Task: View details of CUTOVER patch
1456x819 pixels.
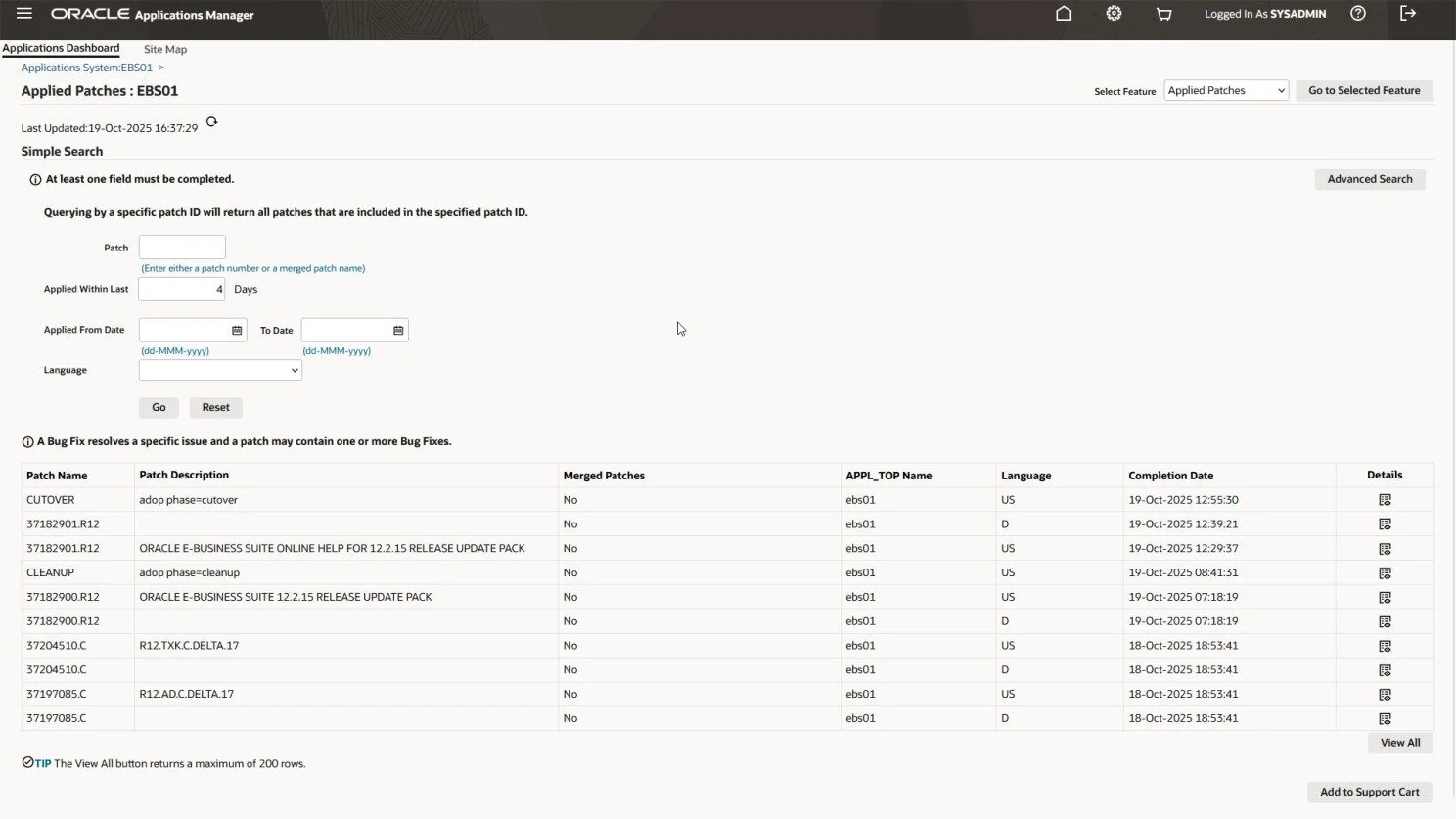Action: 1385,500
